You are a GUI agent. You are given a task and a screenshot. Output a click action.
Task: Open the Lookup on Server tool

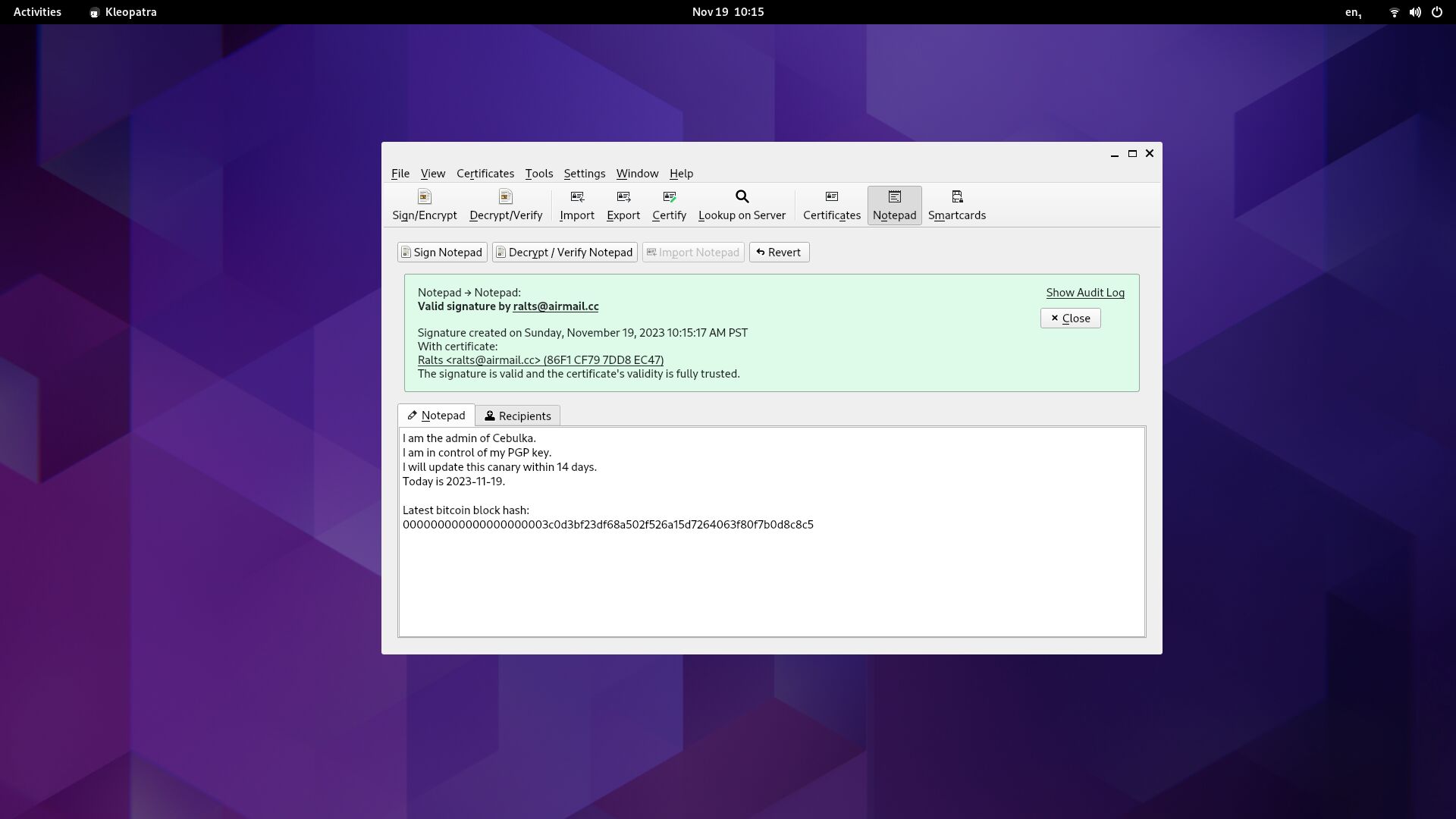point(742,204)
